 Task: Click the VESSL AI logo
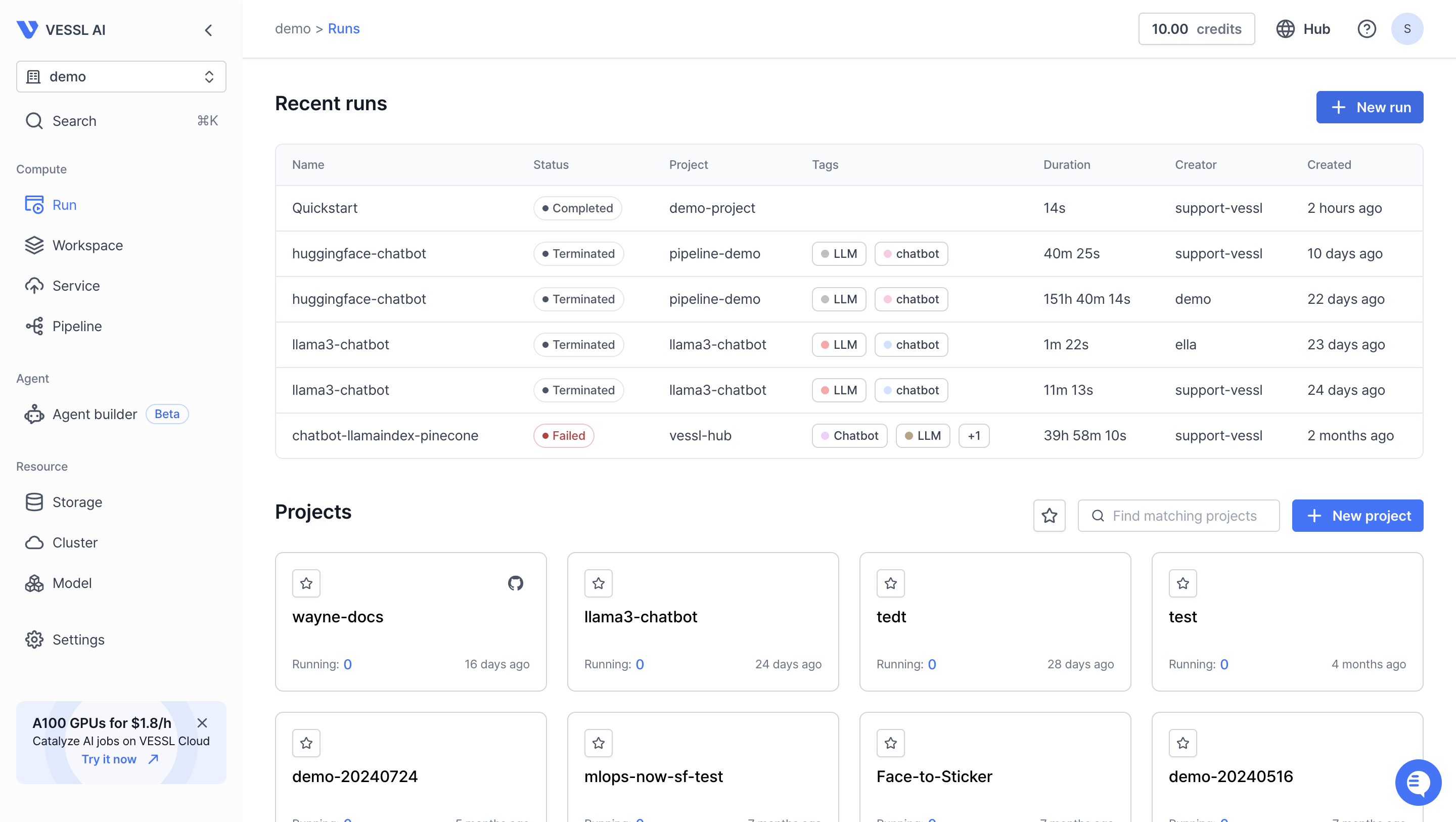click(61, 29)
